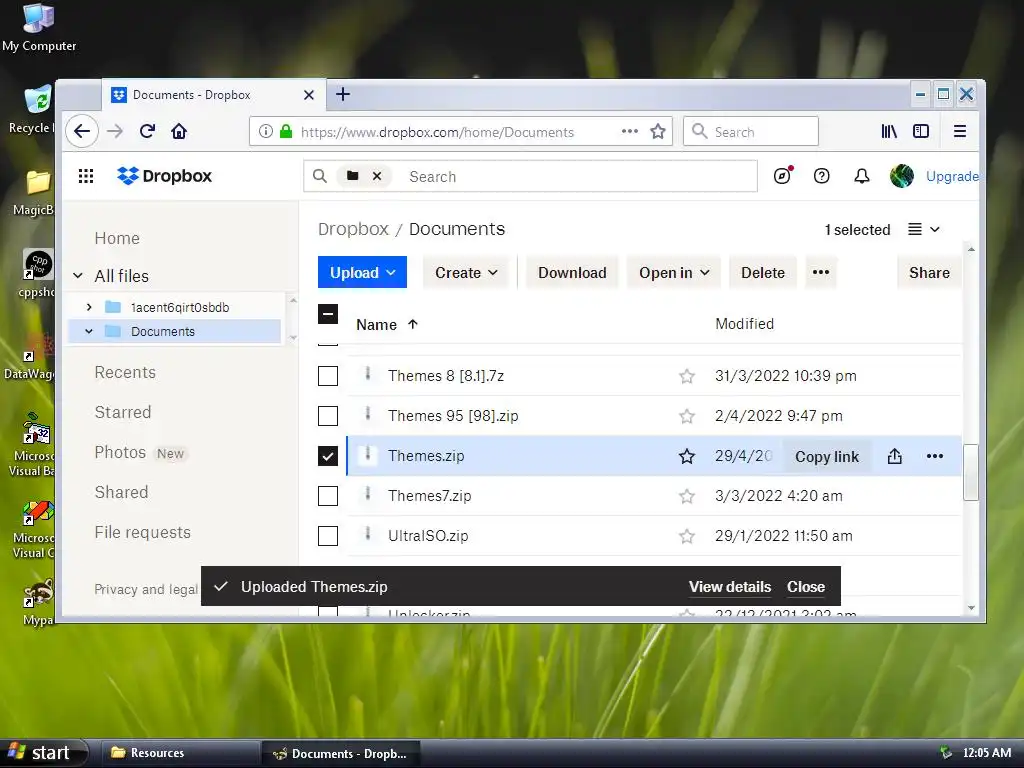Check the Themes7.zip checkbox
The image size is (1024, 768).
(x=328, y=496)
